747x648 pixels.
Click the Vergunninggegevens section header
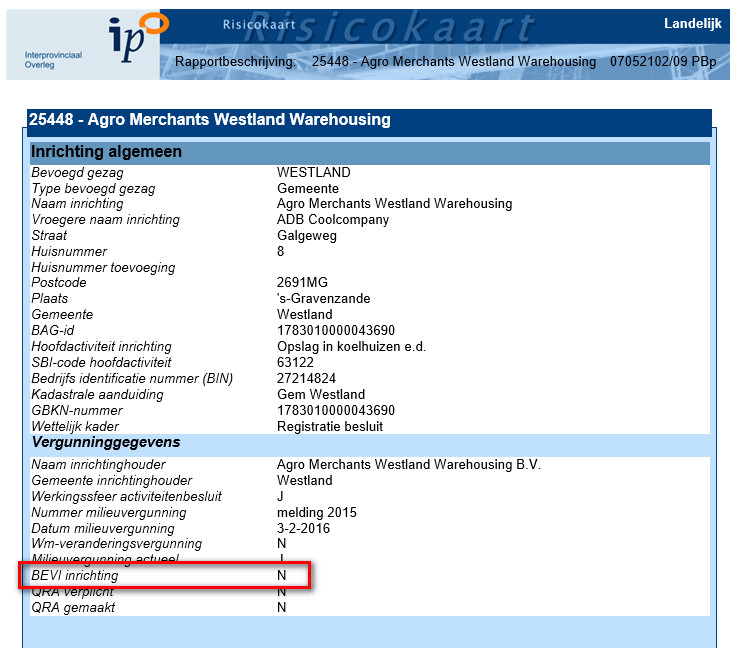pyautogui.click(x=106, y=442)
